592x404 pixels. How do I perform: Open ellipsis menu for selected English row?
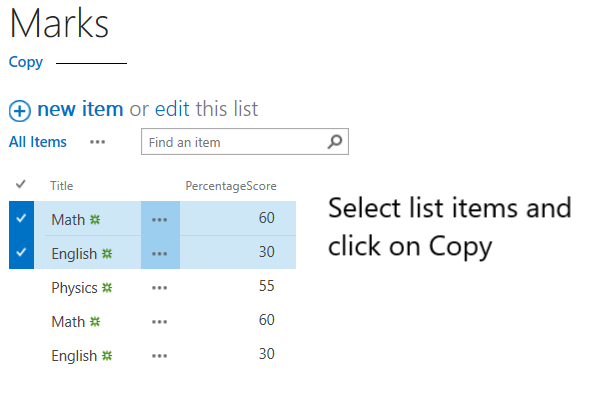(160, 254)
